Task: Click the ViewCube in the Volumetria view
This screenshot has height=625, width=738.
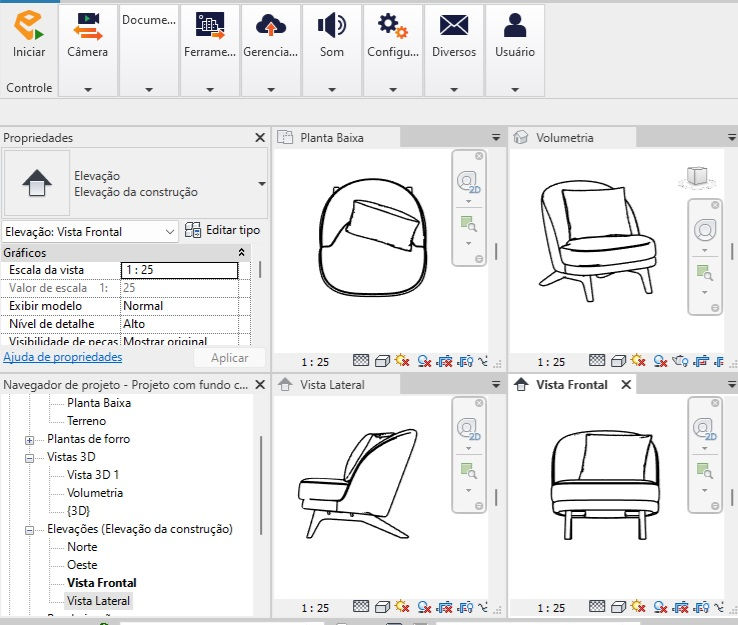Action: 697,176
